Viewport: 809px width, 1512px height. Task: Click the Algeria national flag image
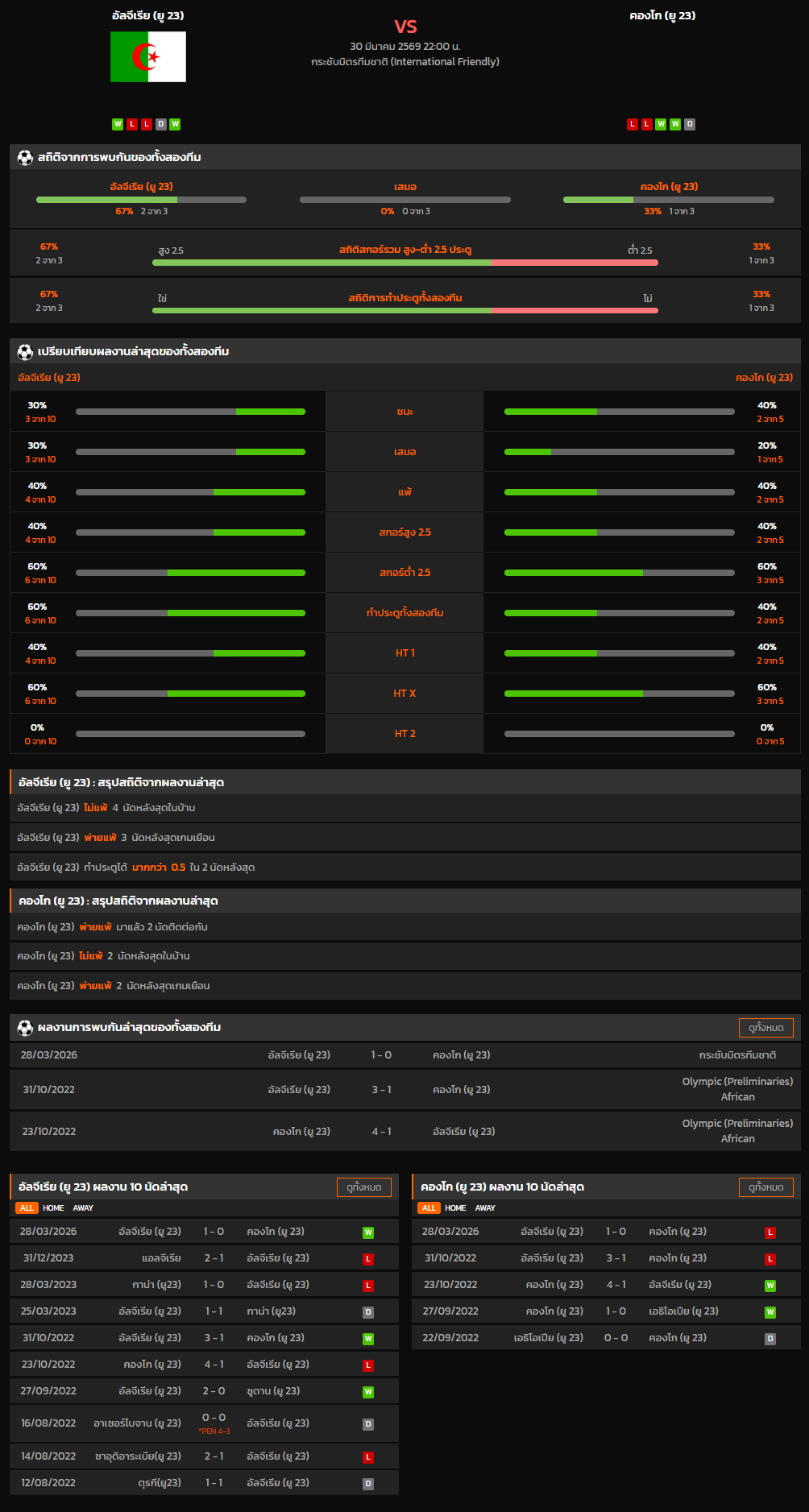tap(148, 57)
